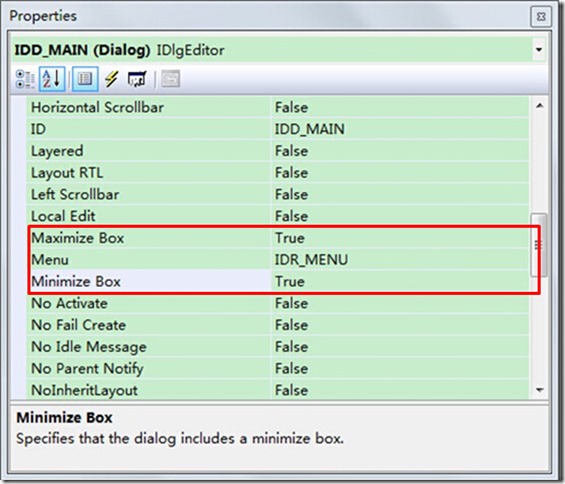The height and width of the screenshot is (484, 565).
Task: Select the Minimize Box property
Action: pyautogui.click(x=148, y=281)
